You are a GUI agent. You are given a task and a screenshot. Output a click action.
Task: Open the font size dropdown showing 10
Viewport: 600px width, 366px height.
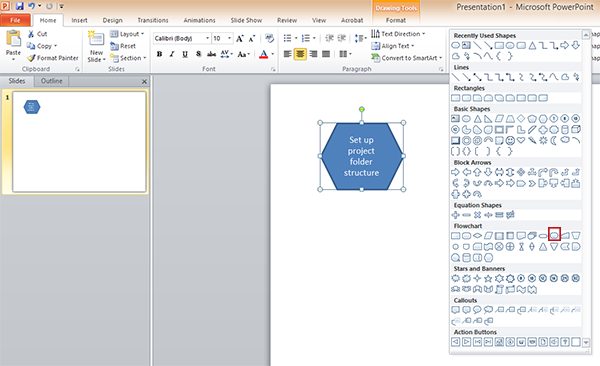[x=230, y=38]
